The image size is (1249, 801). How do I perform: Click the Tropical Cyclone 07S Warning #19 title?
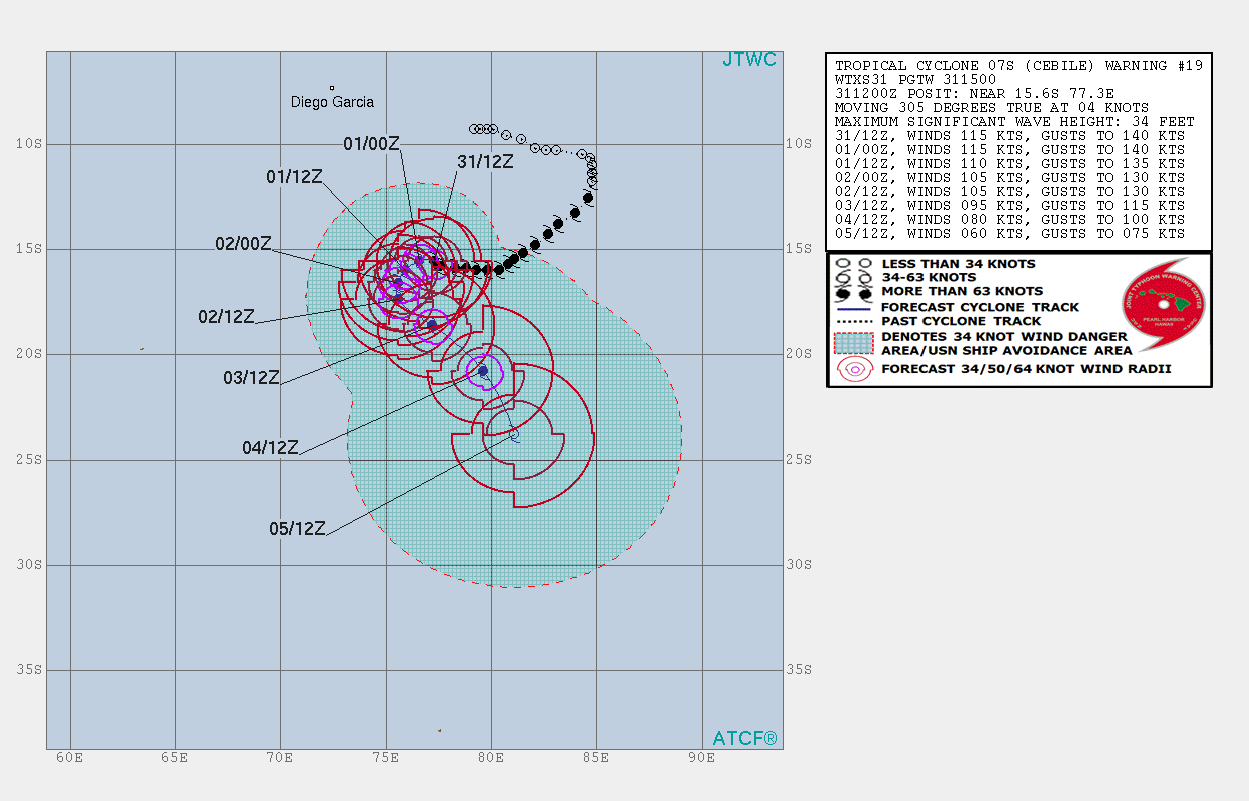click(x=1019, y=65)
